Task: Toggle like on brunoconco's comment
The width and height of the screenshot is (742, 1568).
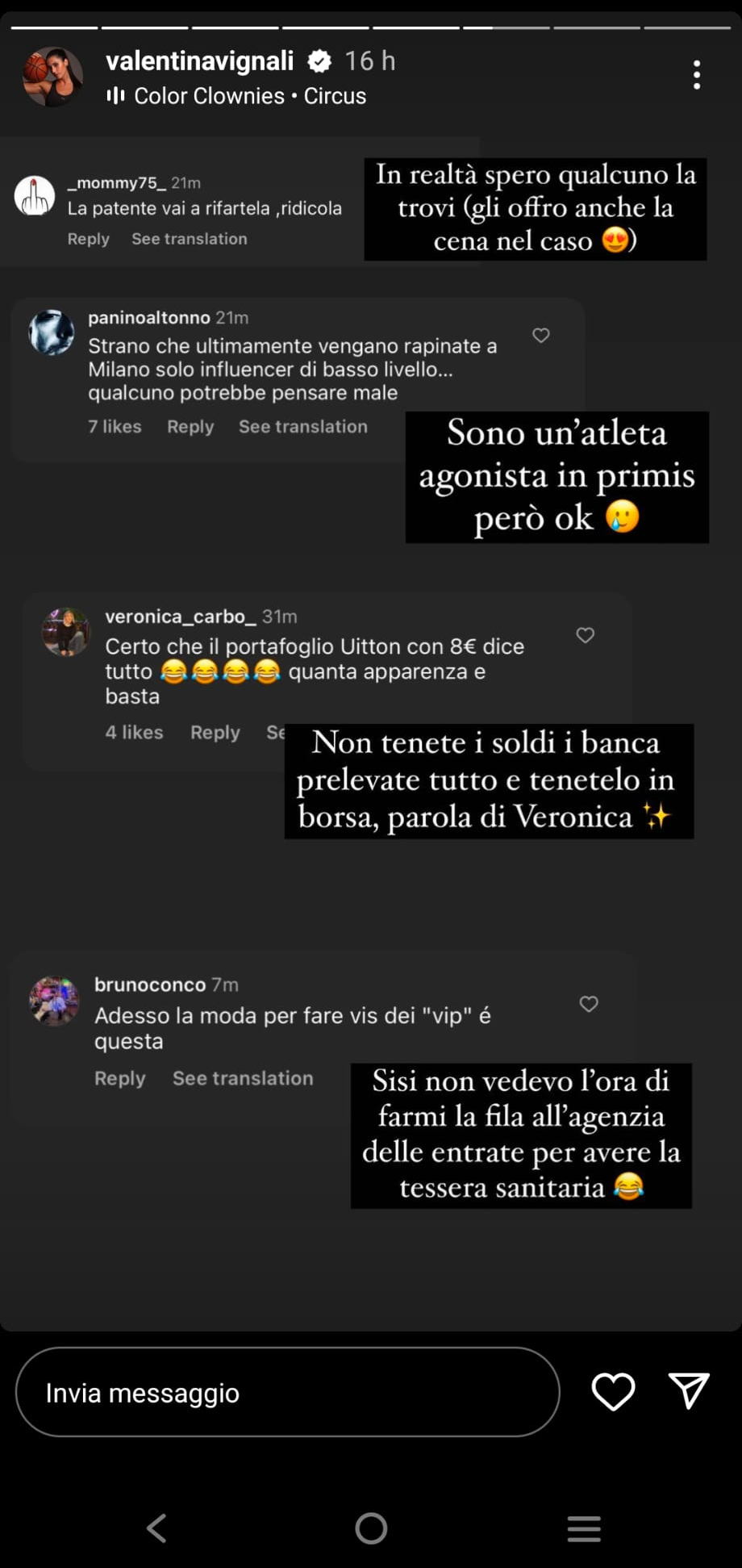Action: pyautogui.click(x=589, y=1004)
